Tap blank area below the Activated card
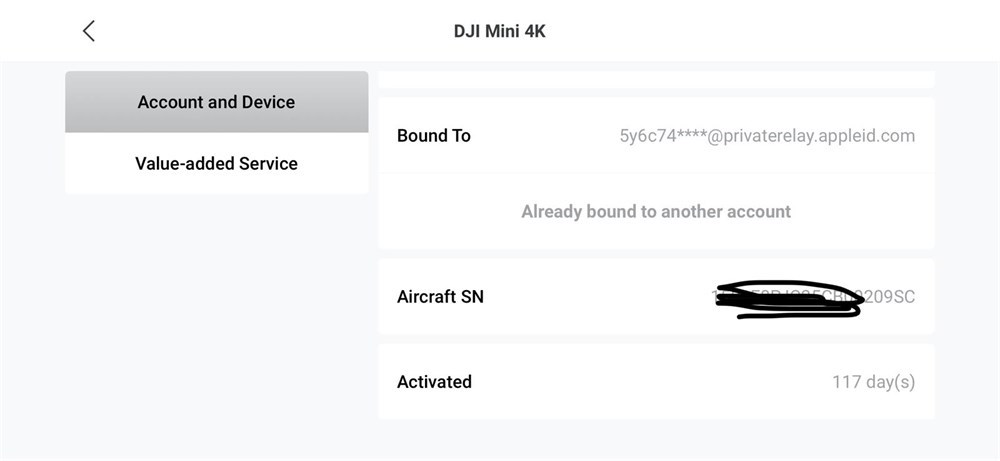Screen dimensions: 1000x461 (x=656, y=440)
